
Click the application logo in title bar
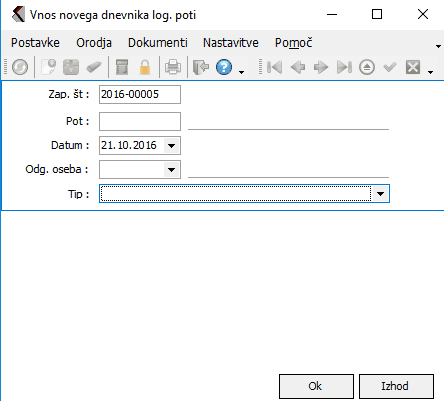coord(18,15)
